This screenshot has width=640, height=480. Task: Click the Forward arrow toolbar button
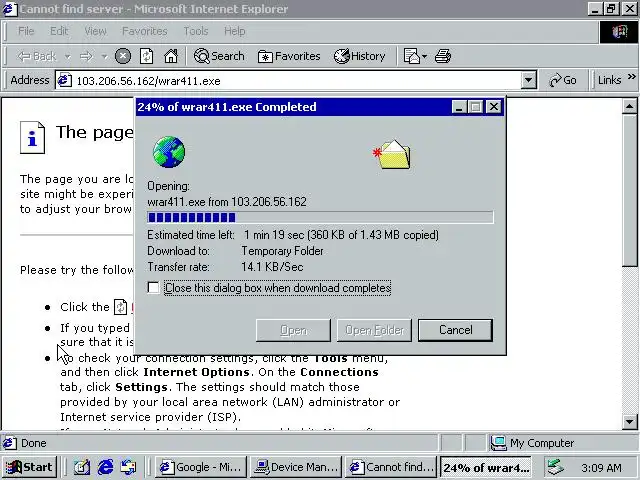86,56
